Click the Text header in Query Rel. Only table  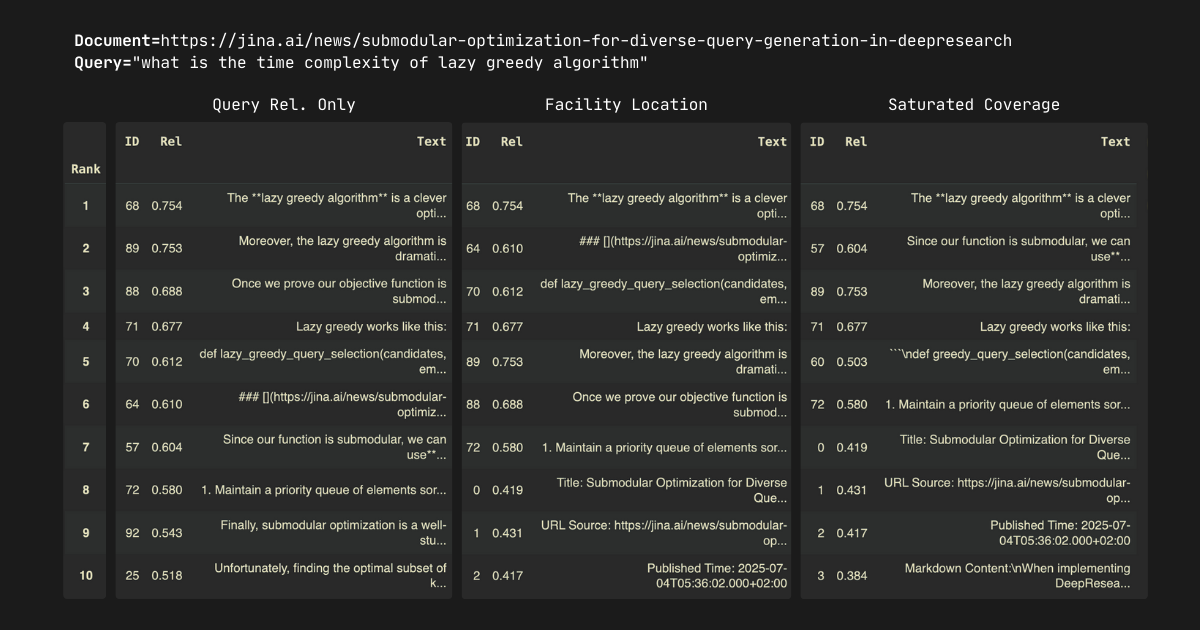tap(431, 141)
